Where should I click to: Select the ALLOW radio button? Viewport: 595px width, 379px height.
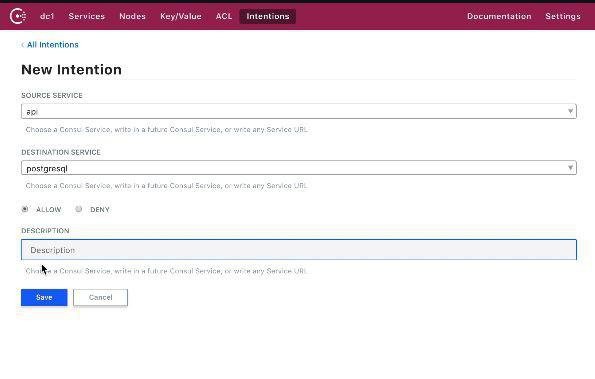pos(25,209)
